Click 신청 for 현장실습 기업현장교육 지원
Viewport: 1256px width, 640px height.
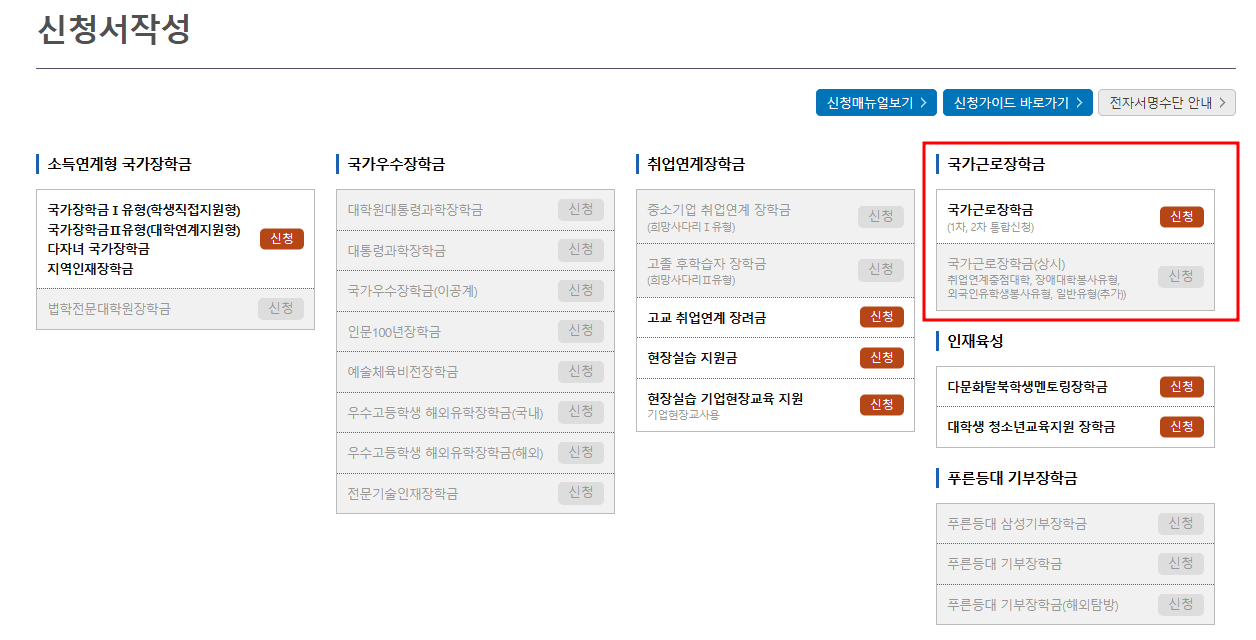881,404
